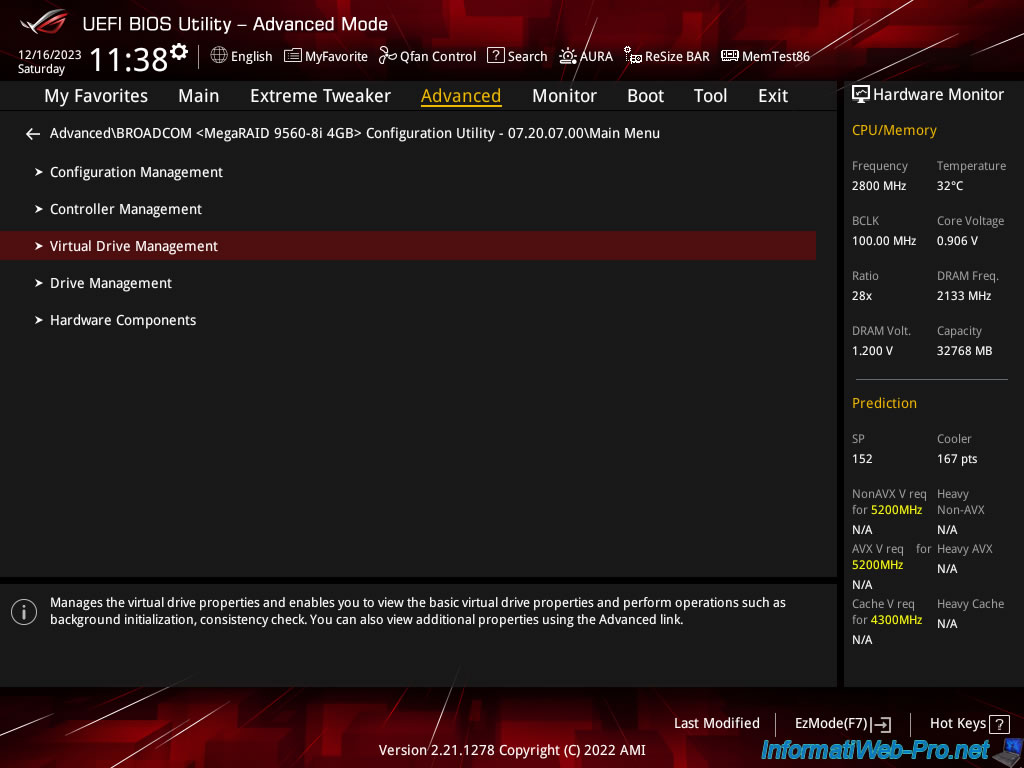Open the My Favorites tab

pos(96,96)
